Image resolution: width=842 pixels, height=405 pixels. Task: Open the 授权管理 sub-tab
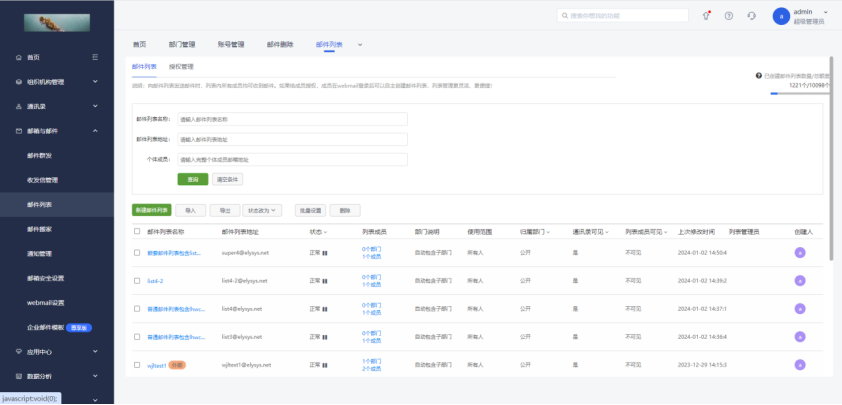pos(181,67)
